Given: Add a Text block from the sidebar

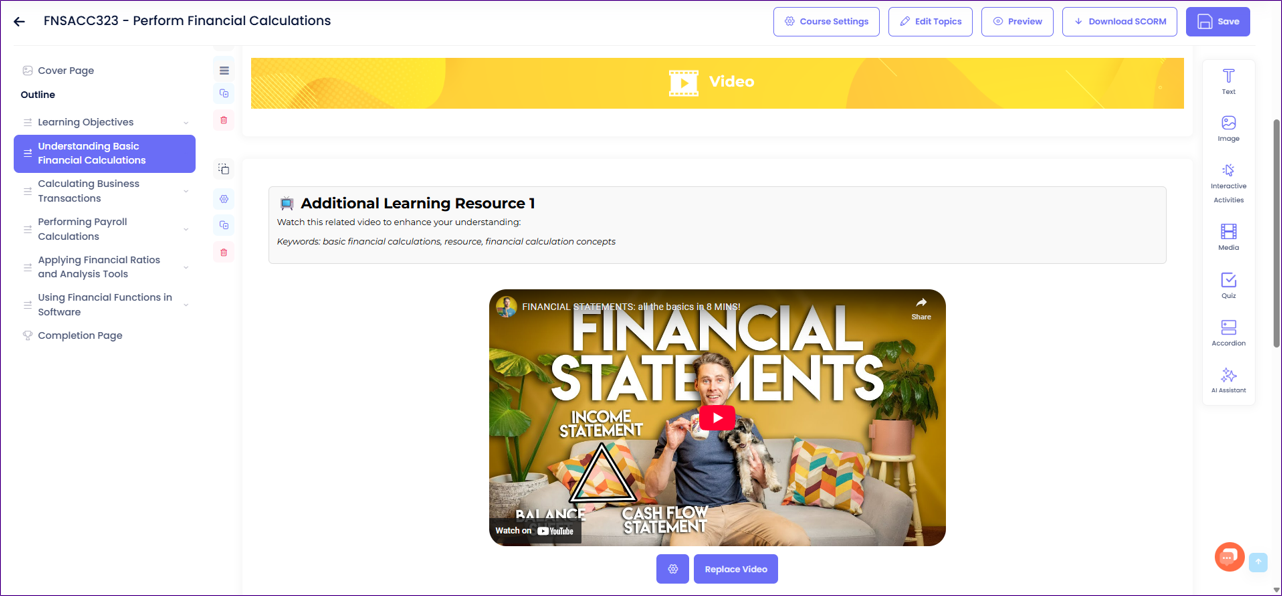Looking at the screenshot, I should click(1228, 81).
